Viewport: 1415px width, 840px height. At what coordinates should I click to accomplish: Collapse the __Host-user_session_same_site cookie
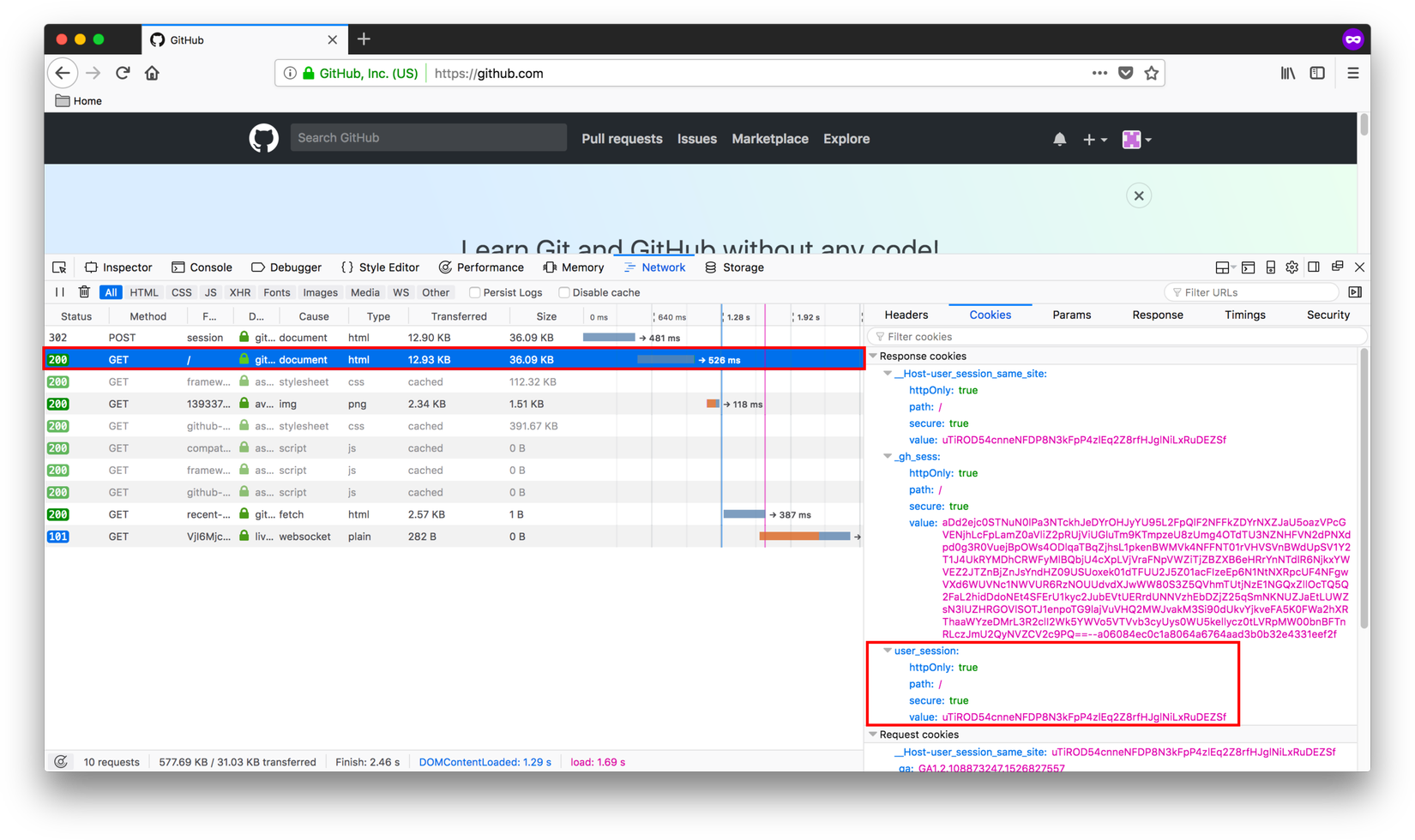pyautogui.click(x=888, y=374)
